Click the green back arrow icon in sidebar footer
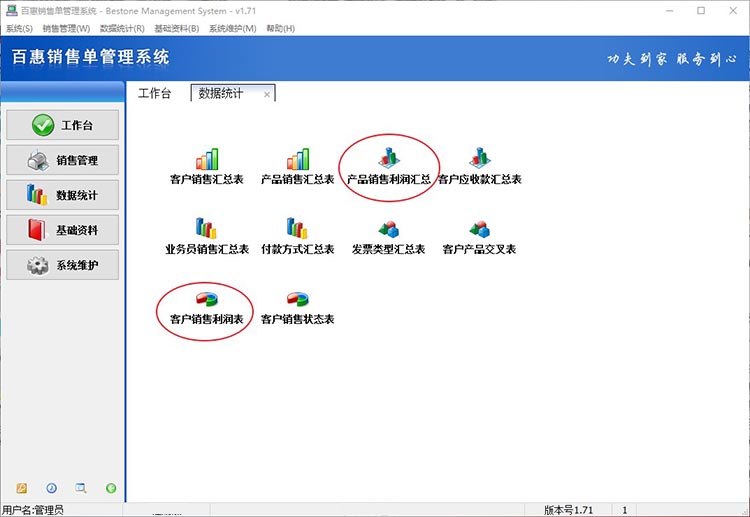Viewport: 750px width, 517px height. (x=111, y=488)
